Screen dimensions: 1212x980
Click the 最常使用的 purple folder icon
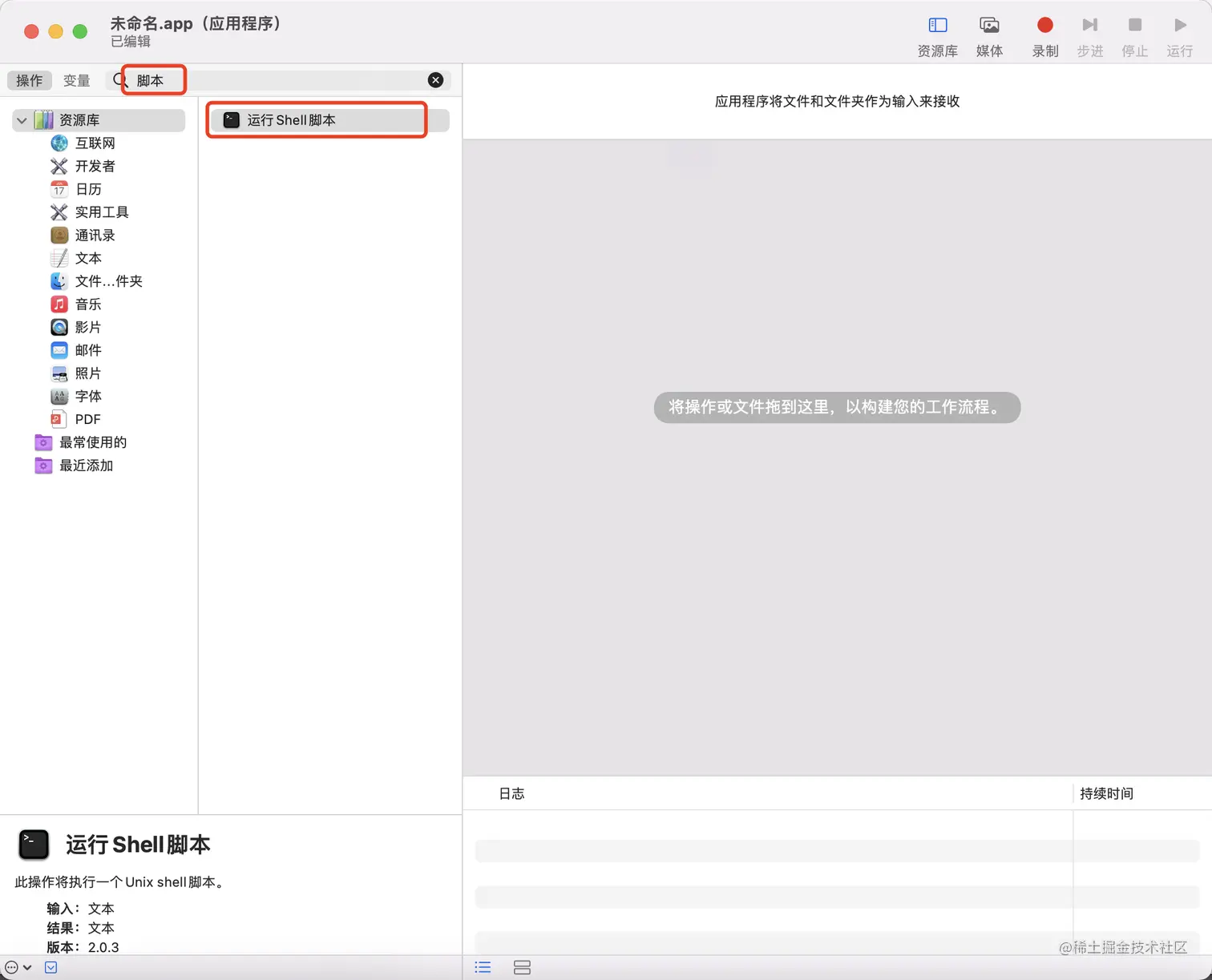point(43,442)
